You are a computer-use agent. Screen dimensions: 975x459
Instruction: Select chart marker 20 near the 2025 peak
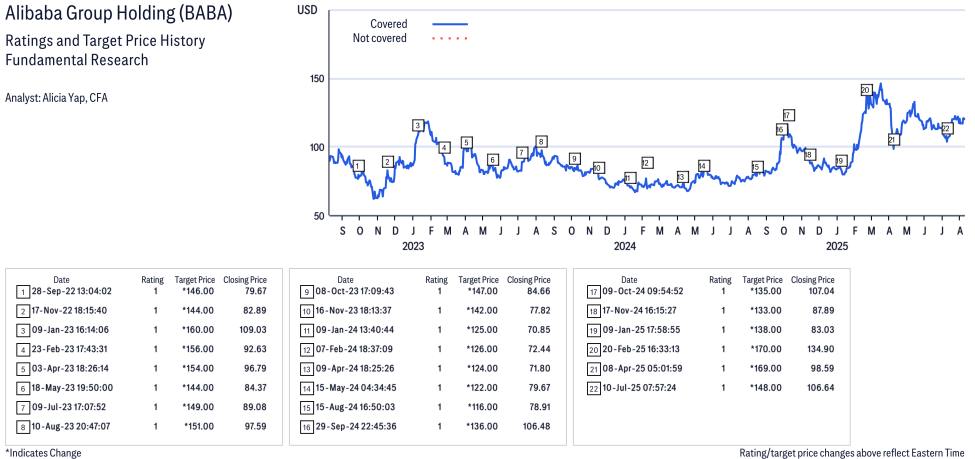point(866,90)
